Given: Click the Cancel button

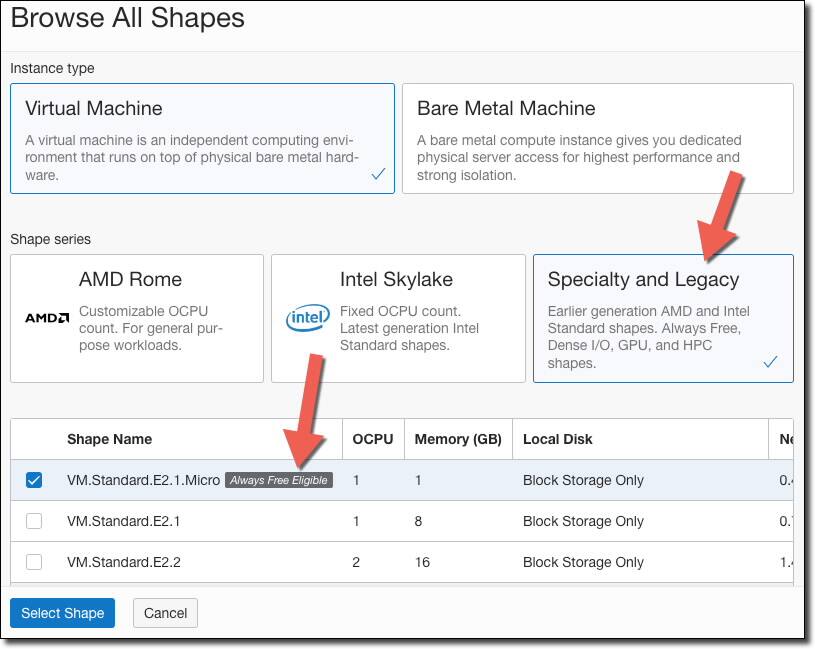Looking at the screenshot, I should click(165, 613).
